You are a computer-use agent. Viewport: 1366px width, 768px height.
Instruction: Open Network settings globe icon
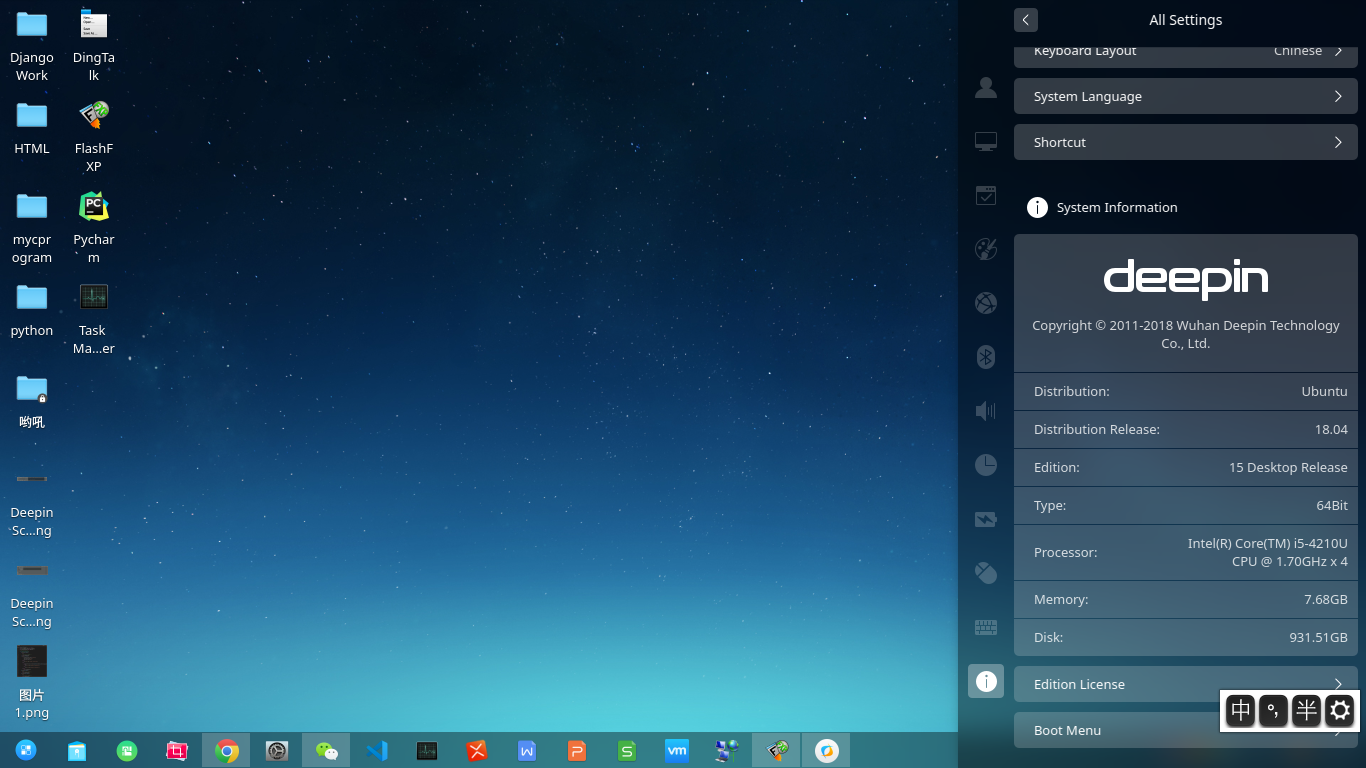986,302
